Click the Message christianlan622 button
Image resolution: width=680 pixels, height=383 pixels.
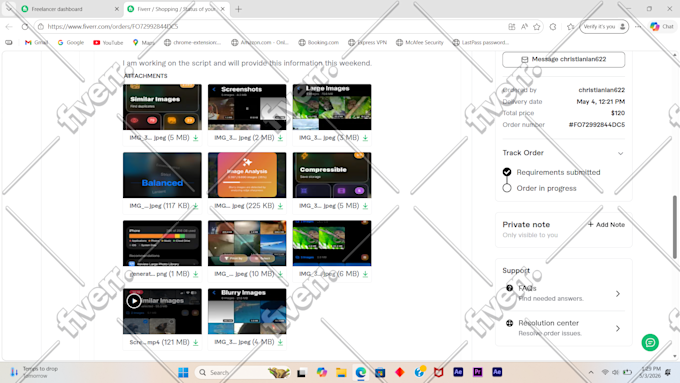[564, 59]
